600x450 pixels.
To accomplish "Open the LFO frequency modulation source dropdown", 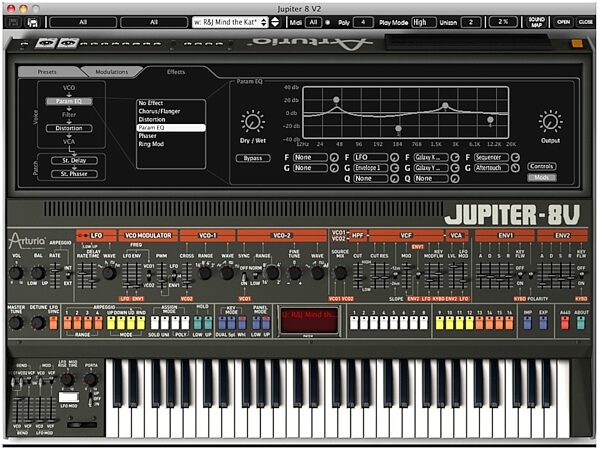I will click(370, 157).
